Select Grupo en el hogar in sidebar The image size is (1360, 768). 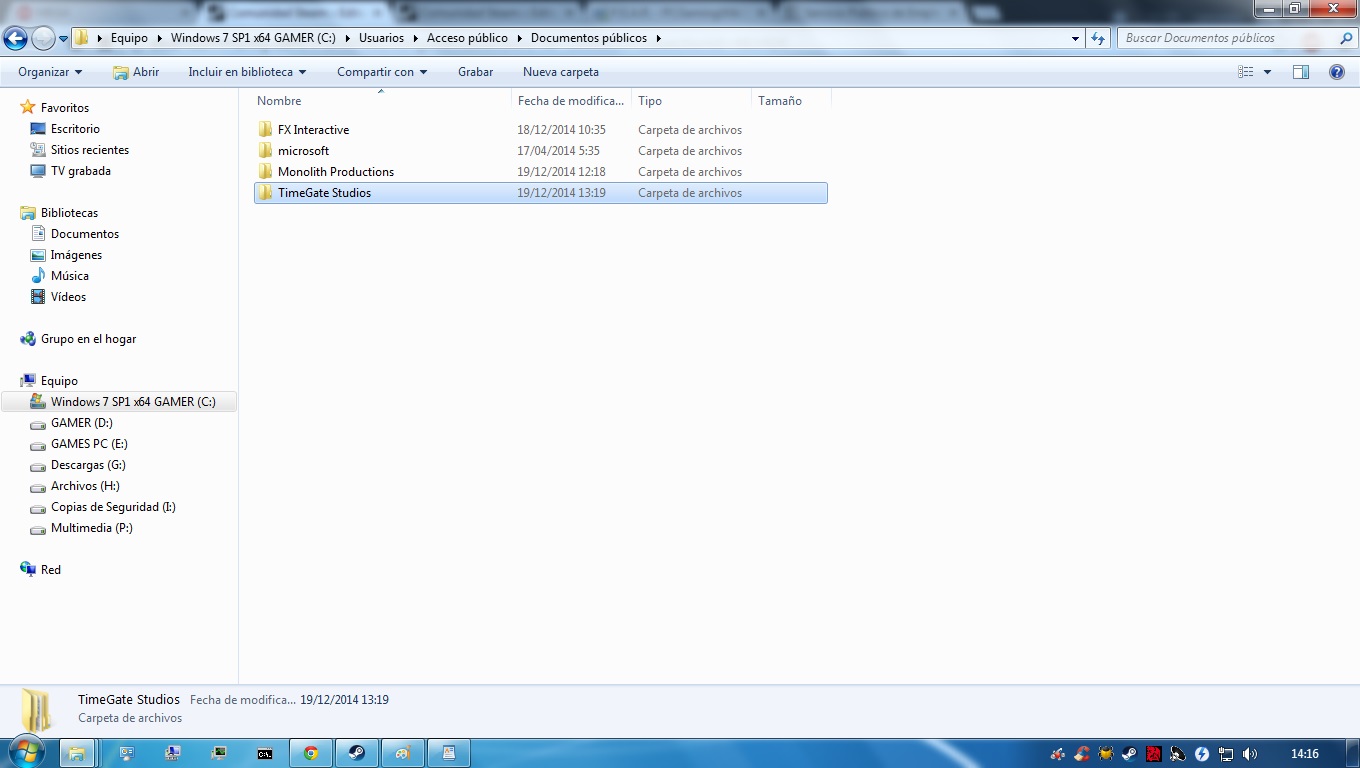point(88,339)
